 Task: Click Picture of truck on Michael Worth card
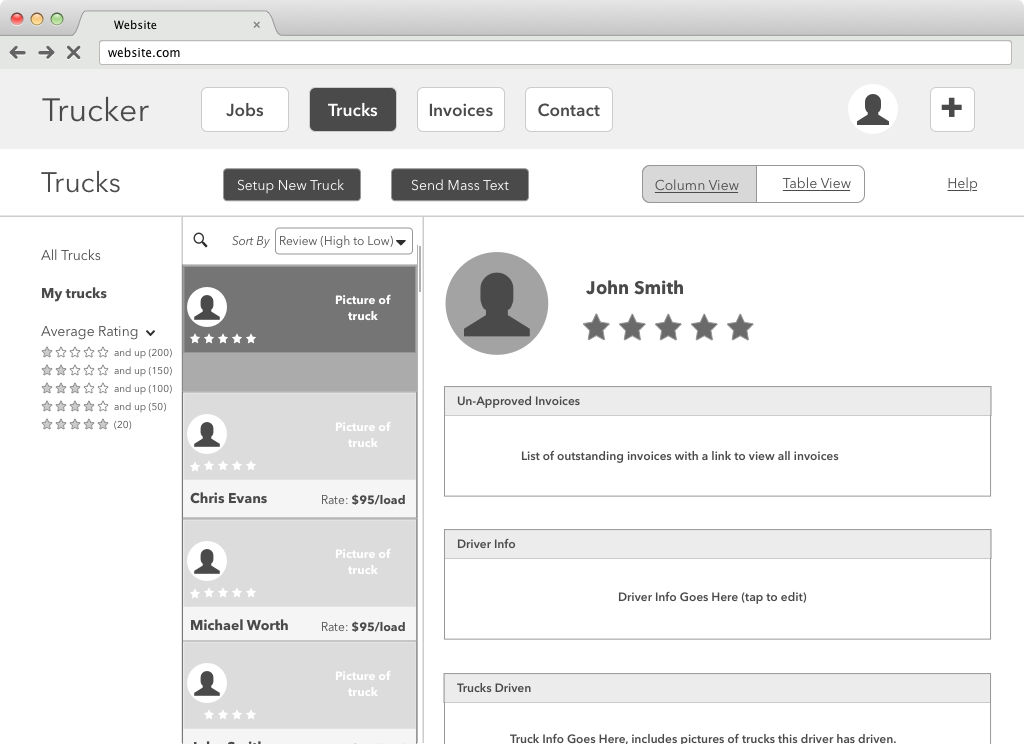(362, 562)
